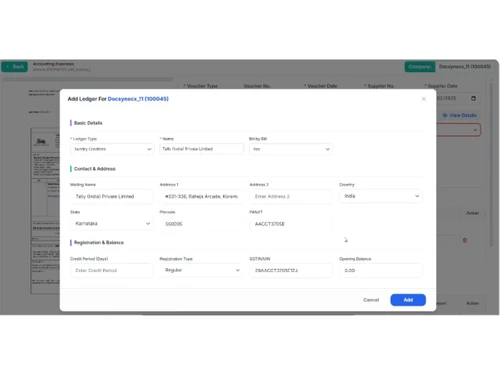Open the invoice document preview thumbnail
Viewport: 500px width, 375px height.
tap(45, 211)
